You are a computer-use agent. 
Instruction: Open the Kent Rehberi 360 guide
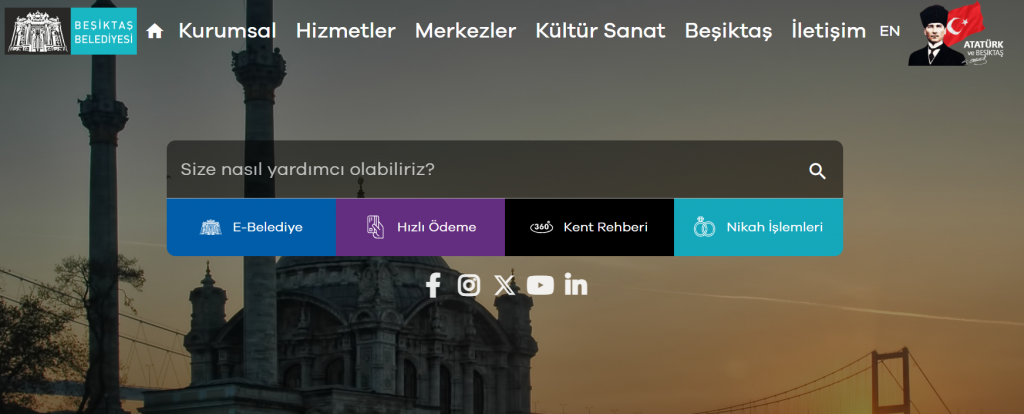coord(589,227)
